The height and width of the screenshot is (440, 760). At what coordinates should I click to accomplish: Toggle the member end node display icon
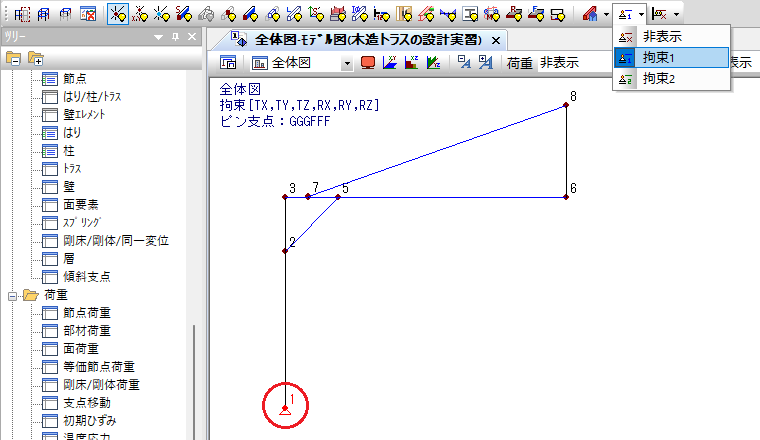pos(228,14)
